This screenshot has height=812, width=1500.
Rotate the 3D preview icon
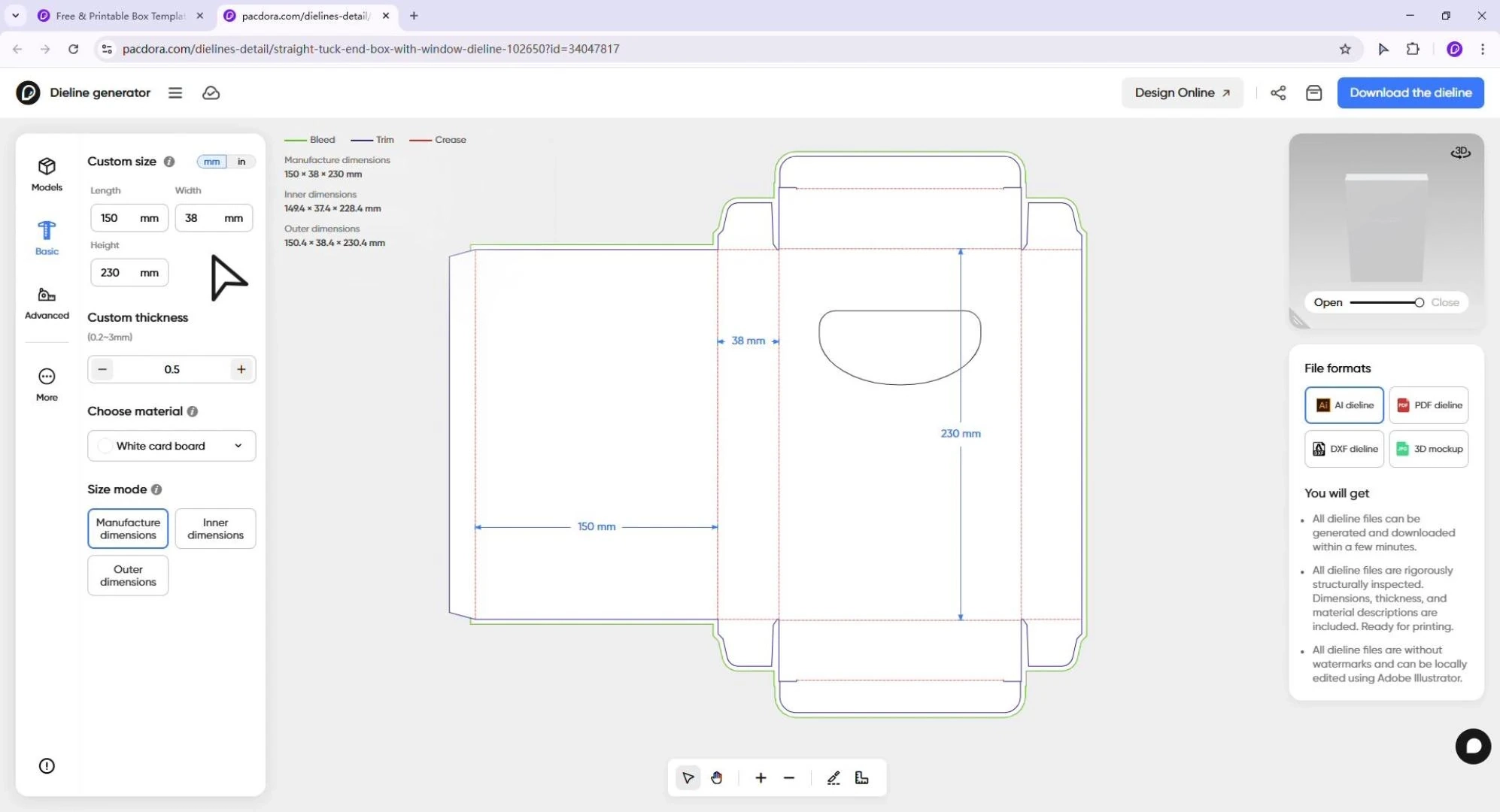pyautogui.click(x=1460, y=153)
